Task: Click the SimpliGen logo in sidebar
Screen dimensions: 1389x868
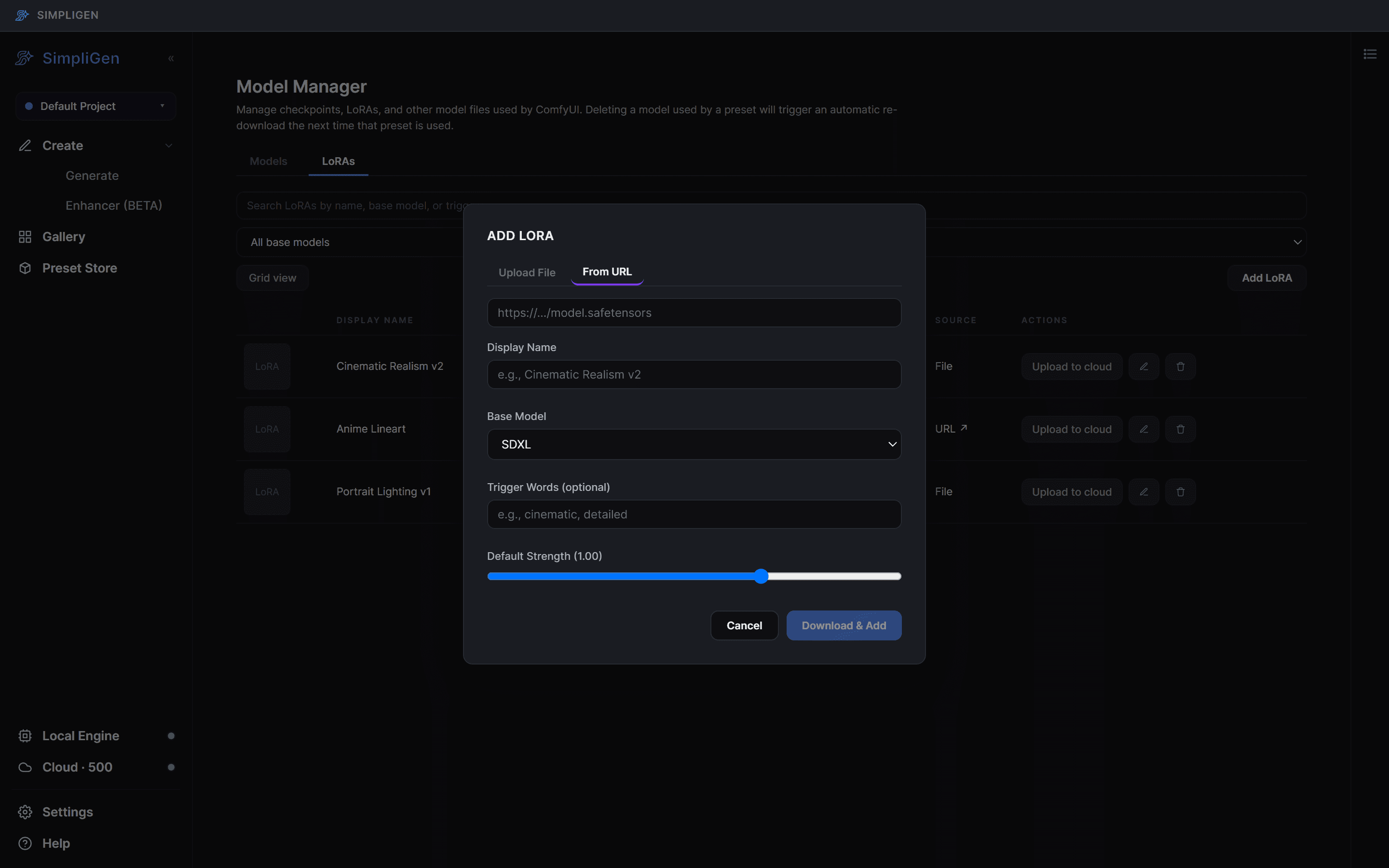Action: [x=67, y=58]
